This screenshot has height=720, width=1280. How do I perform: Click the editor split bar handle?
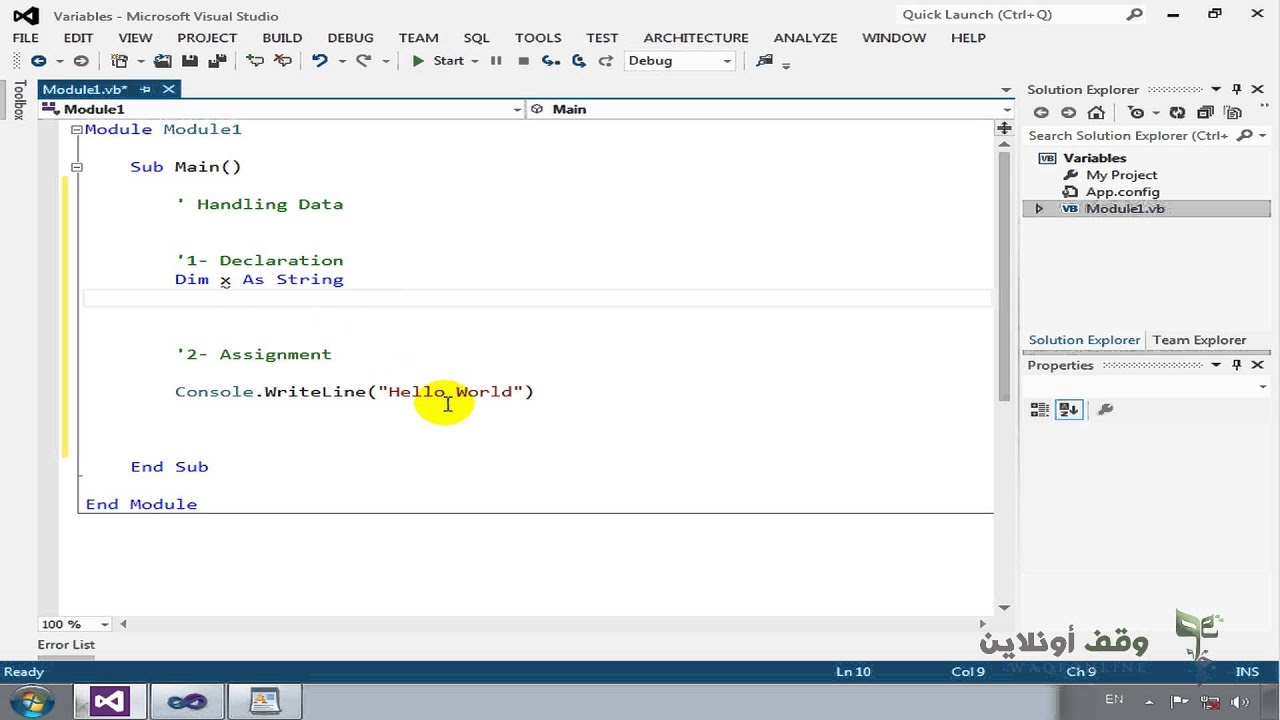(1004, 128)
